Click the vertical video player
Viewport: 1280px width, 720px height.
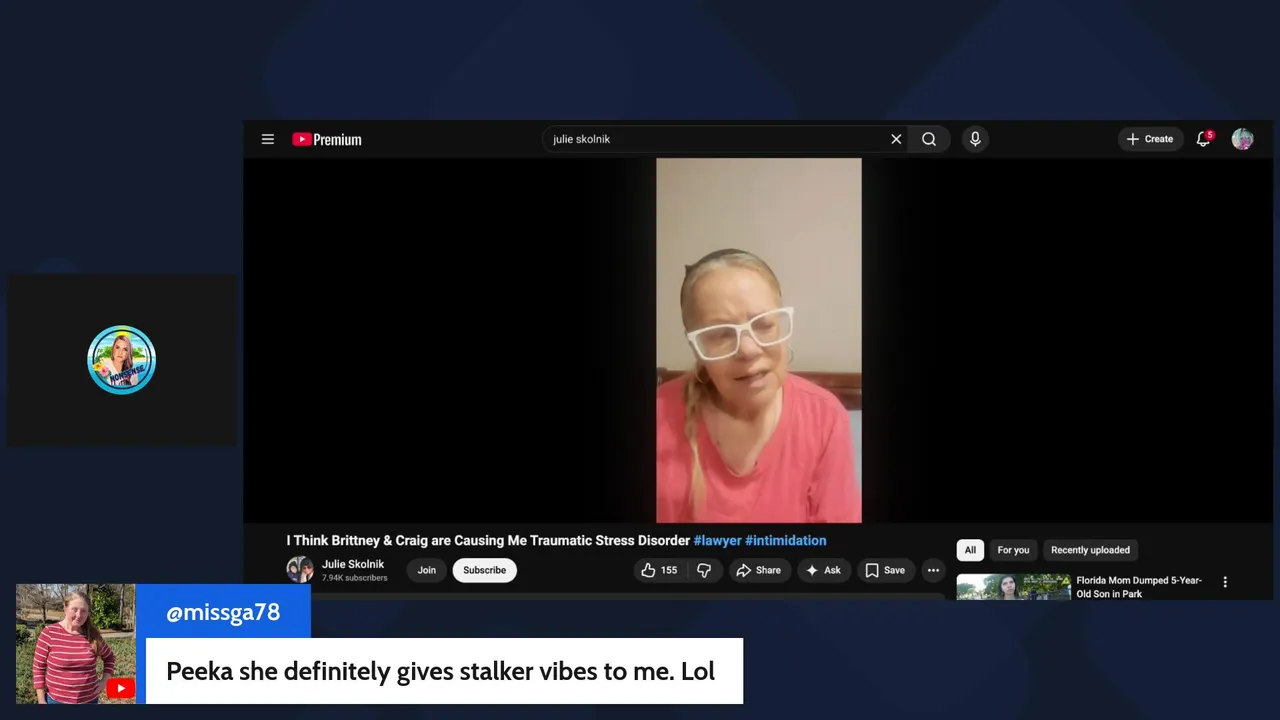coord(758,340)
